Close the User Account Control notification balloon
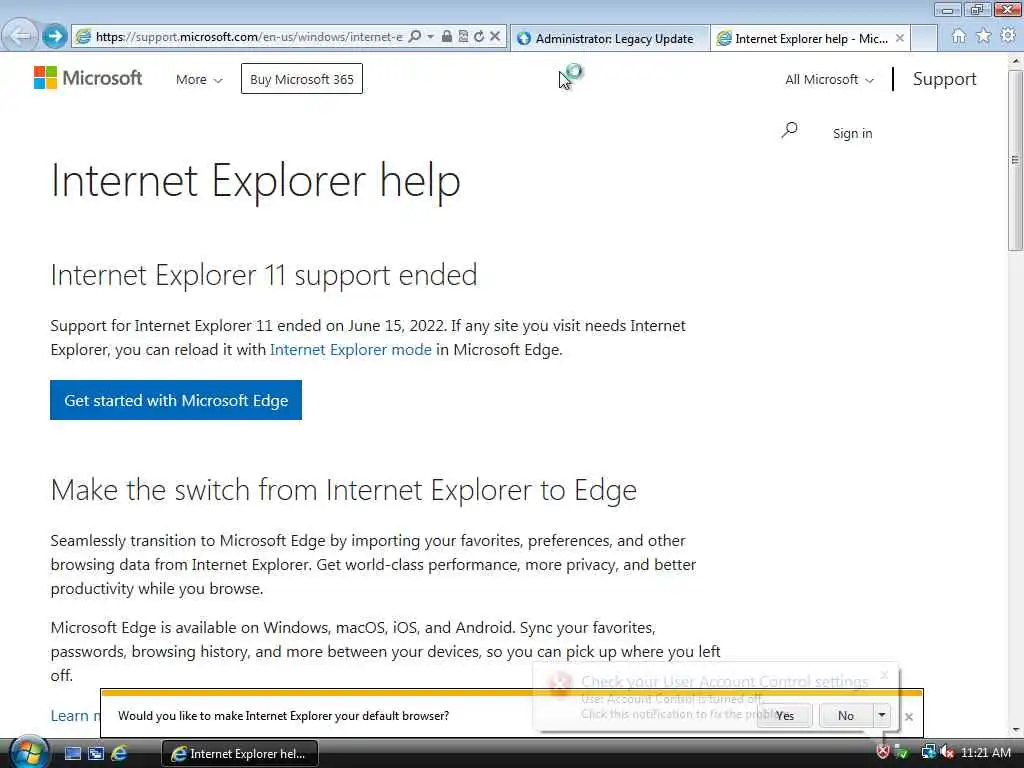Image resolution: width=1024 pixels, height=768 pixels. point(884,675)
